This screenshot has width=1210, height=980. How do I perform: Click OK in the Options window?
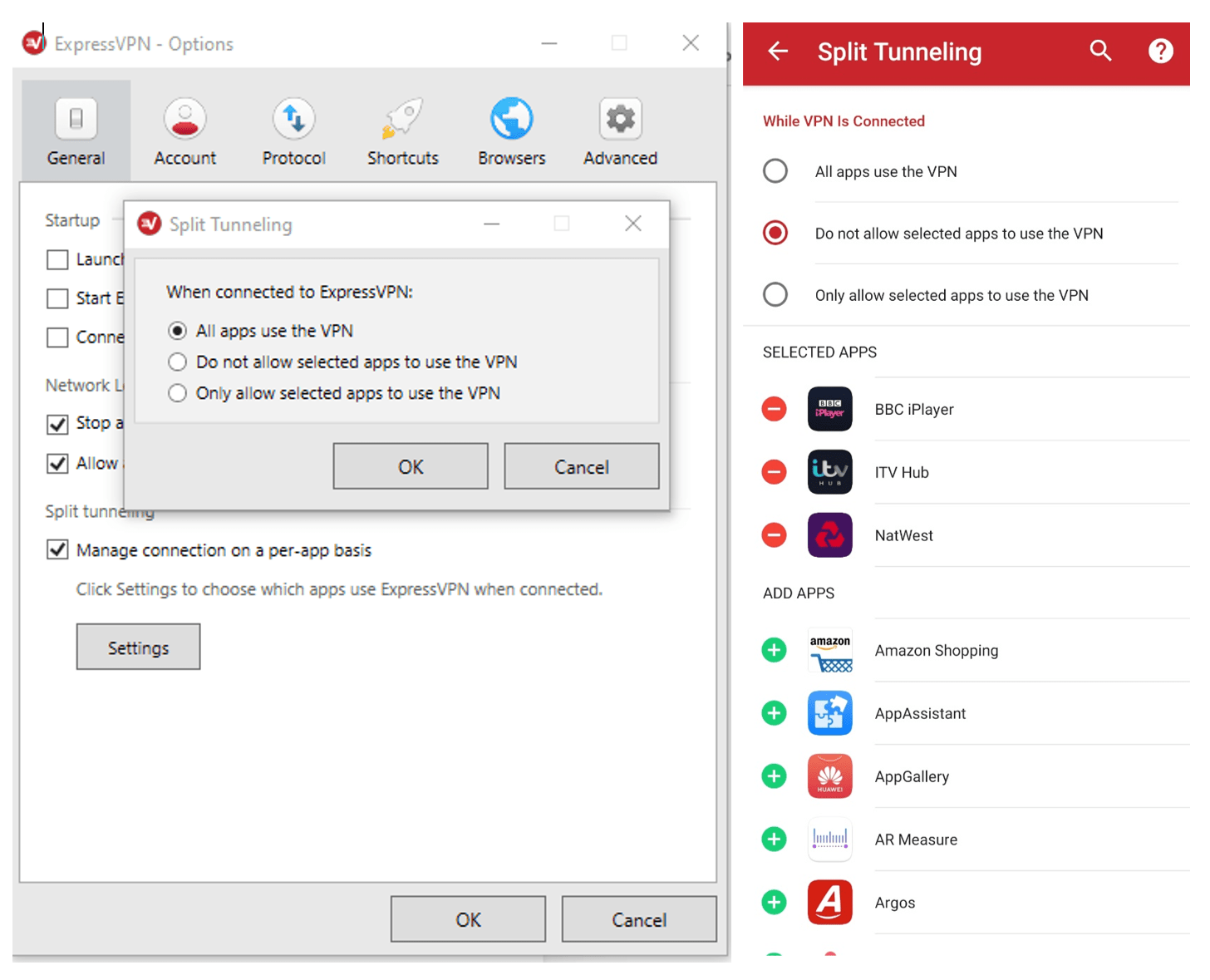(x=468, y=919)
